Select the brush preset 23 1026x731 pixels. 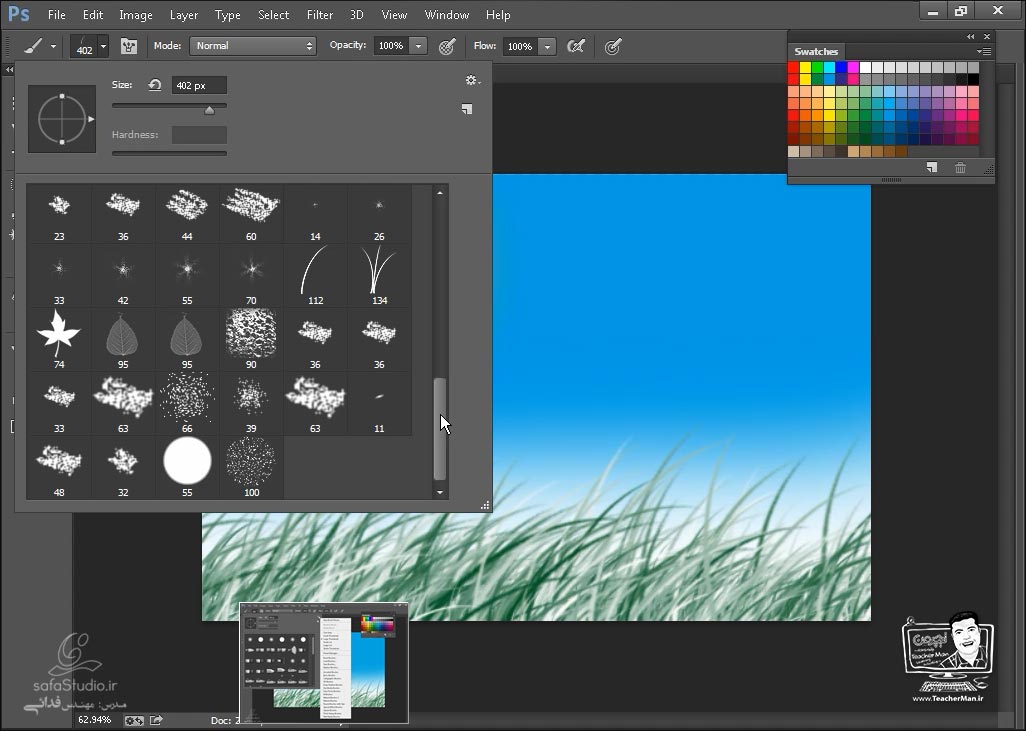[x=59, y=212]
